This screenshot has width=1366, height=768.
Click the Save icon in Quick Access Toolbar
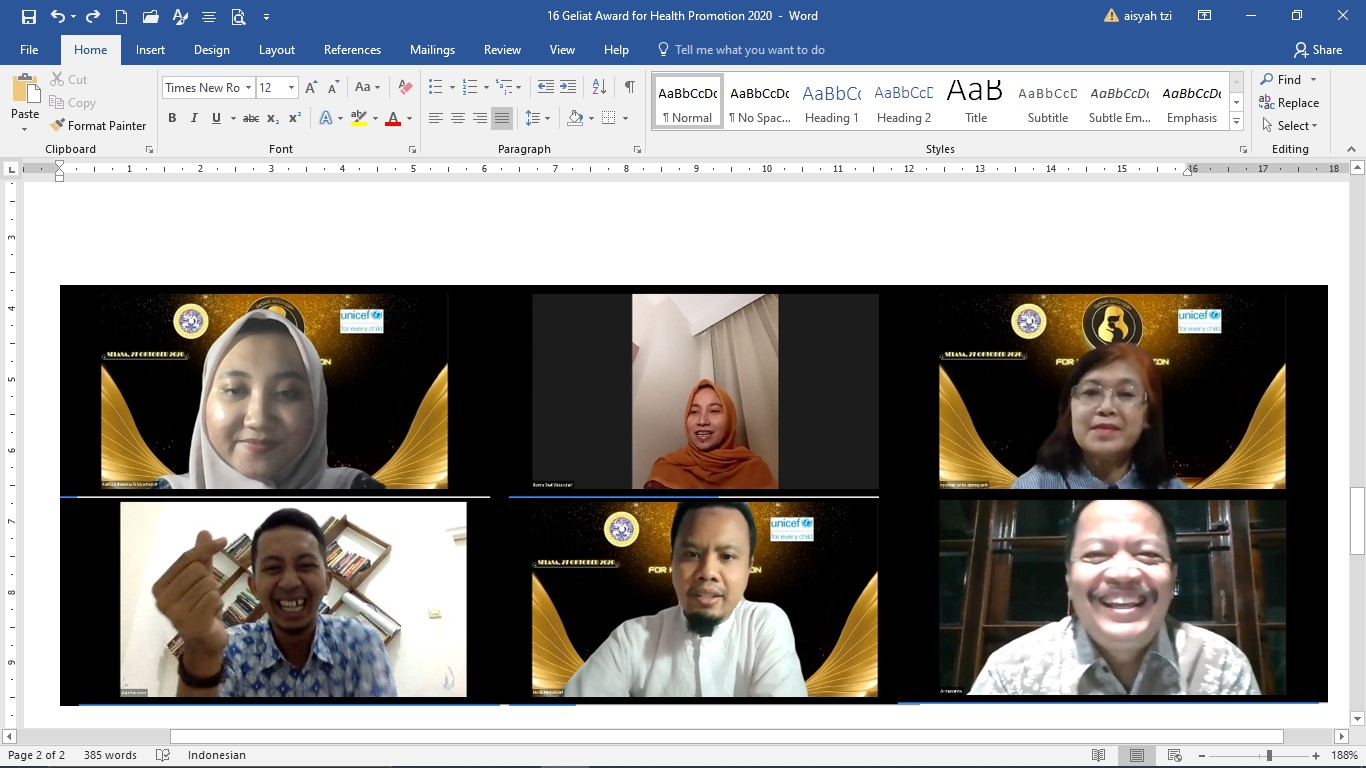tap(29, 16)
